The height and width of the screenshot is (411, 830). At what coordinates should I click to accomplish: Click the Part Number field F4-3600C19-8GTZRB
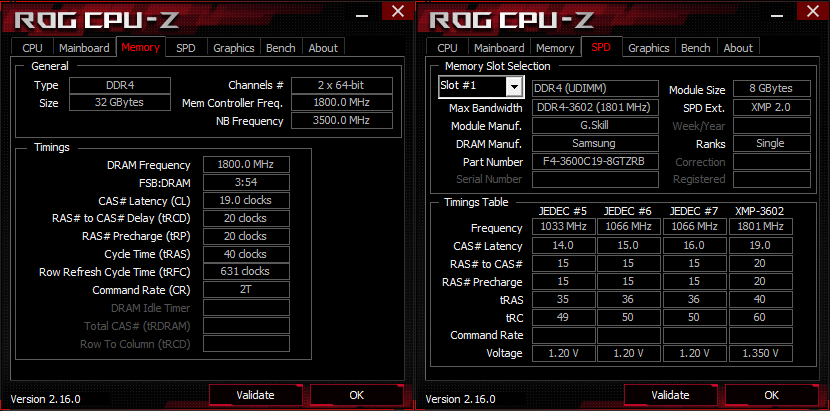click(595, 162)
